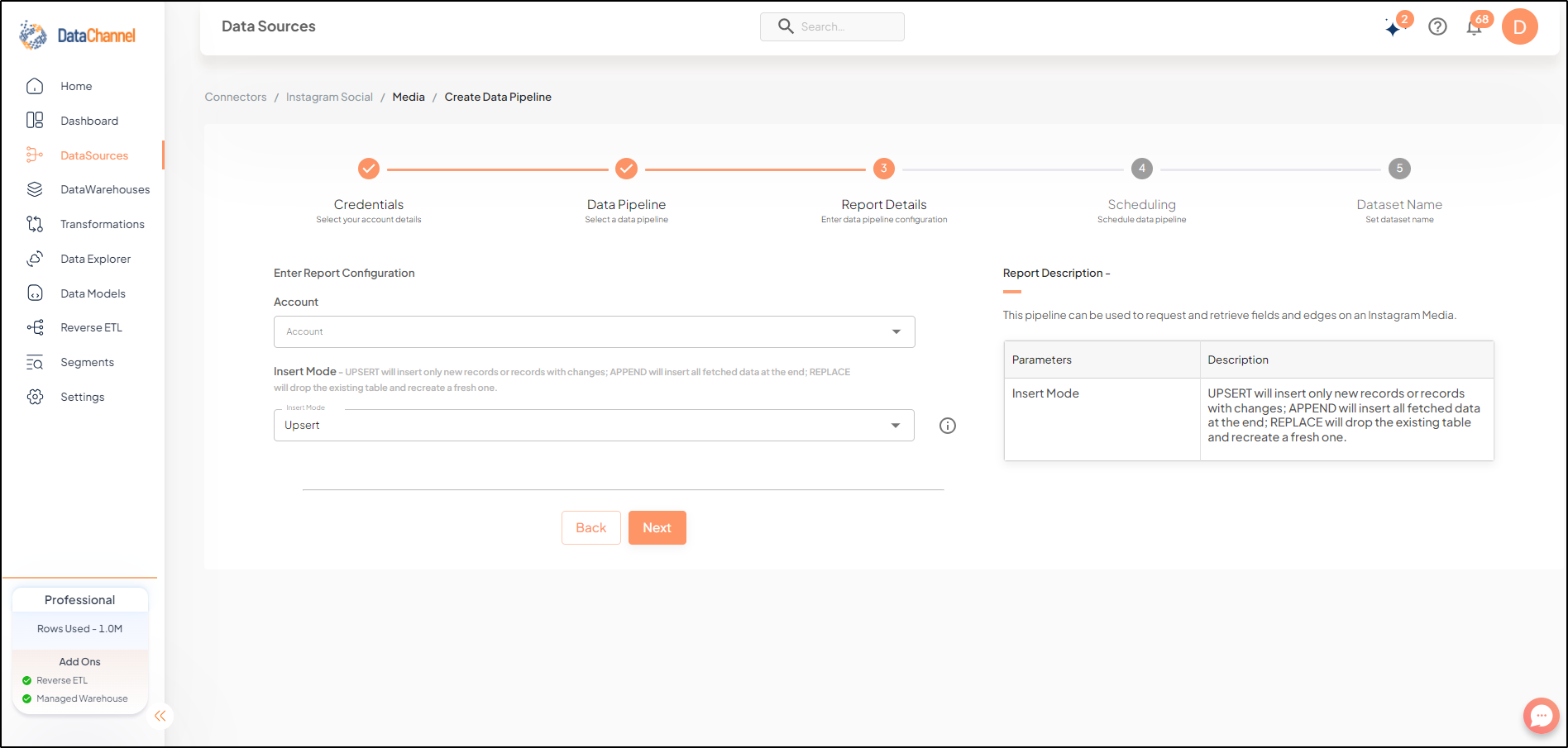Open the chat support bubble
Viewport: 1568px width, 748px height.
coord(1542,716)
